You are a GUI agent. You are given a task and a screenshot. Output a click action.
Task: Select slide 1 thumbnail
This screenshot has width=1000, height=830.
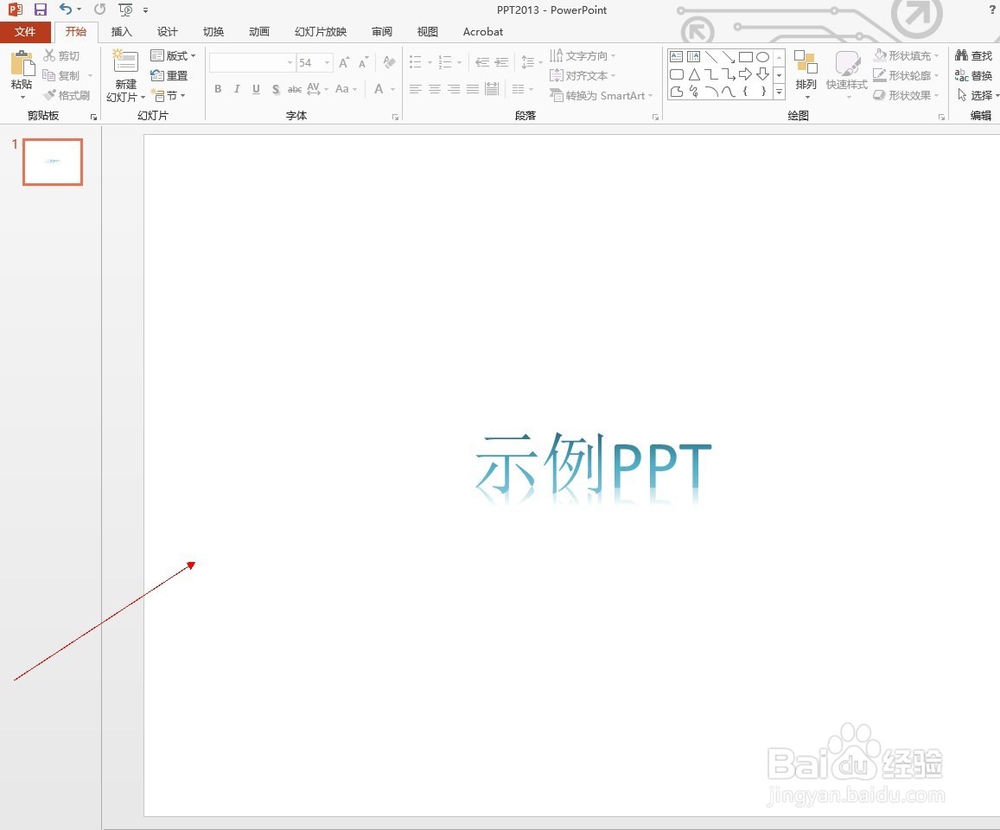pyautogui.click(x=53, y=162)
